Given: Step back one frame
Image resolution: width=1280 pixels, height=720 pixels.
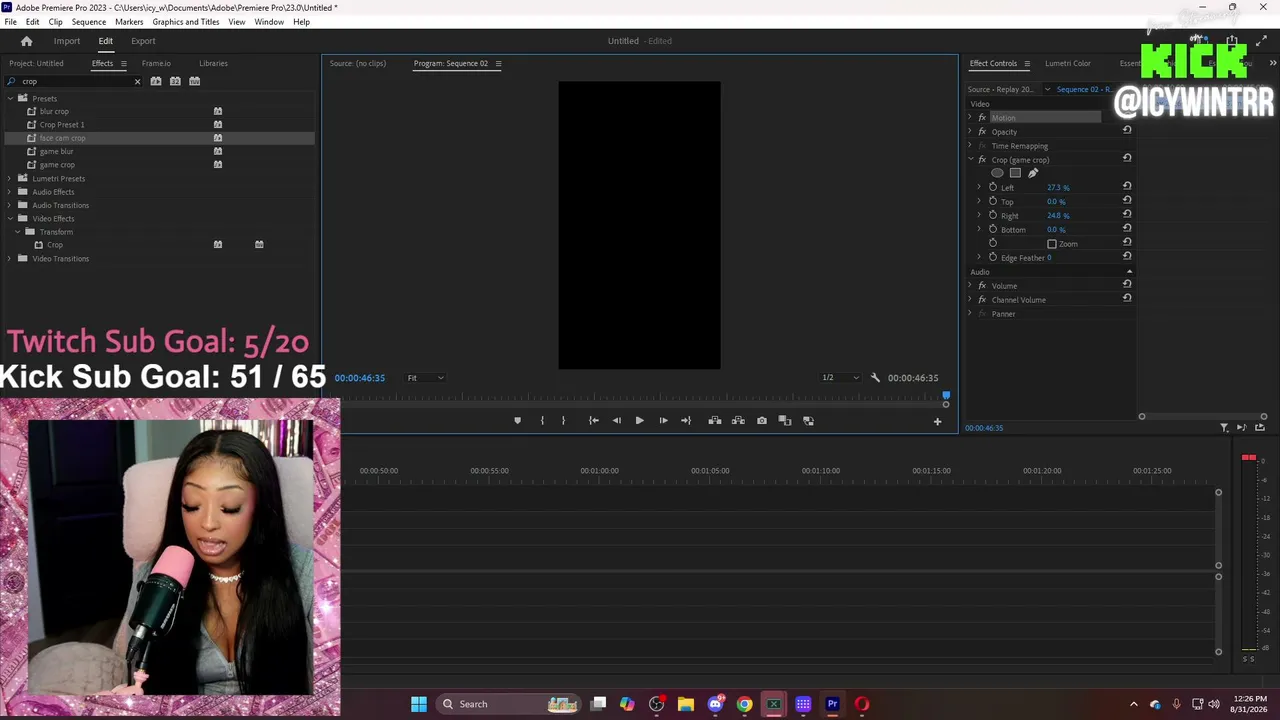Looking at the screenshot, I should tap(616, 421).
